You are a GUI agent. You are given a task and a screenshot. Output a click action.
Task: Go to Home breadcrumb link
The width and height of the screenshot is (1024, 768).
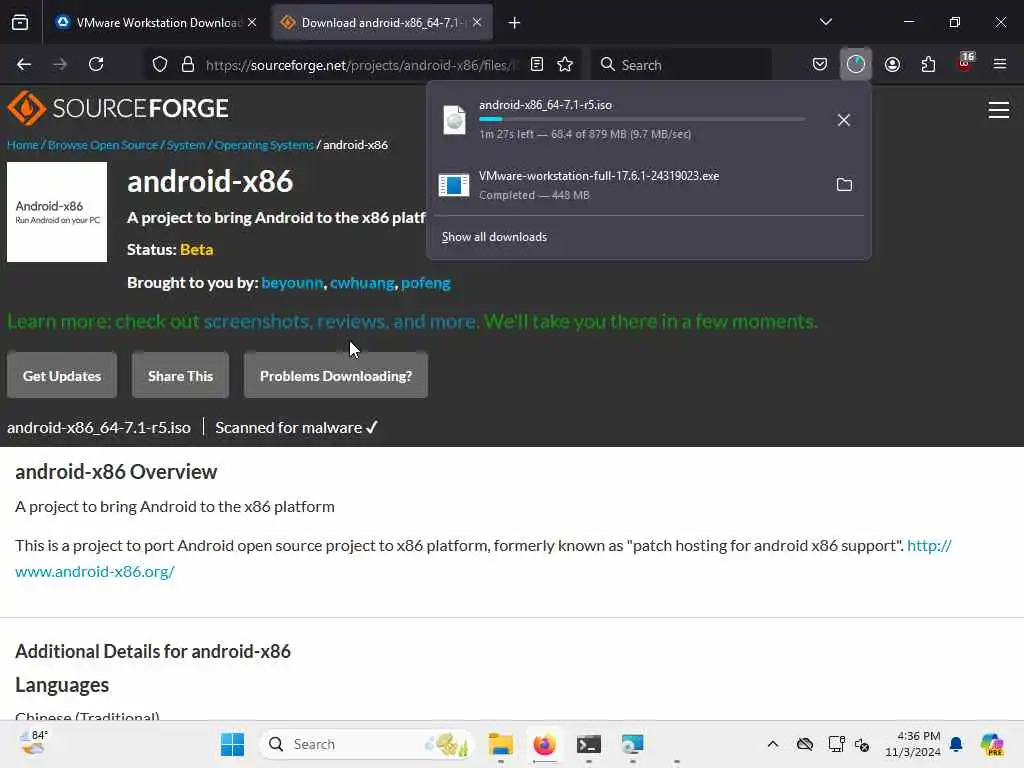23,145
